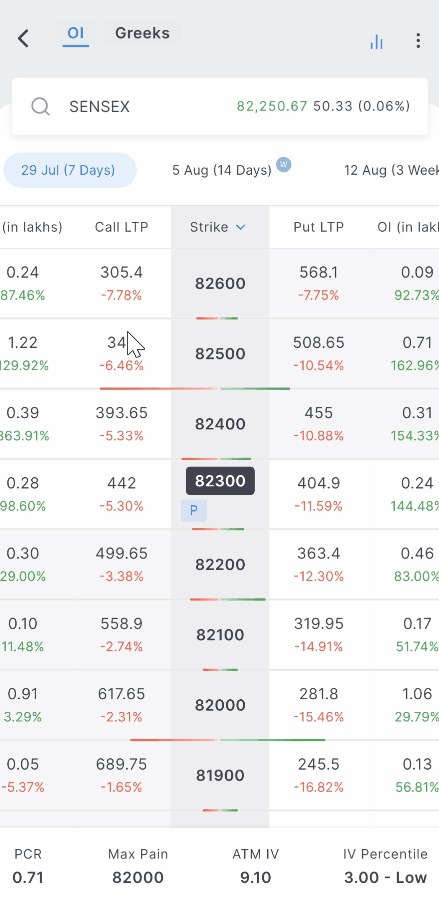
Task: Click the P marker under 82300
Action: [x=194, y=510]
